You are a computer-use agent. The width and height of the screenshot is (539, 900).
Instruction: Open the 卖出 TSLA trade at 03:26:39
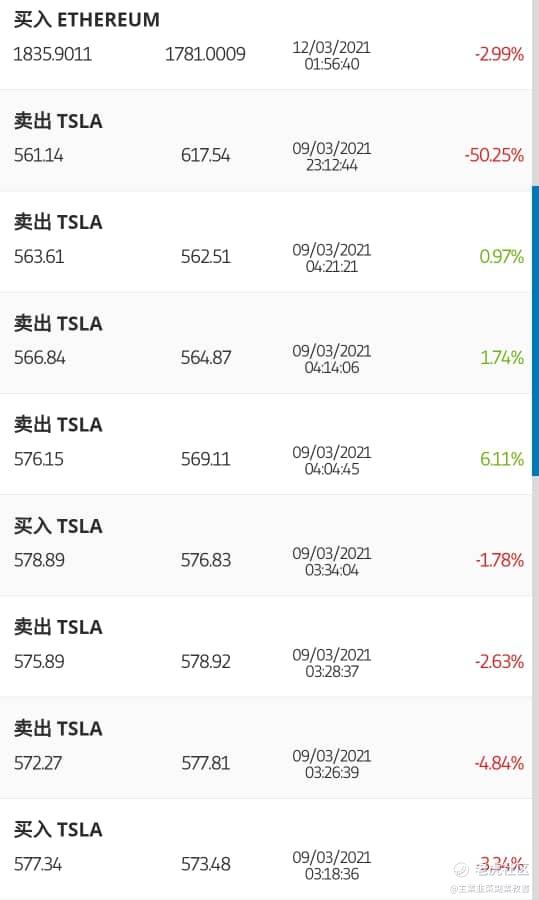266,747
